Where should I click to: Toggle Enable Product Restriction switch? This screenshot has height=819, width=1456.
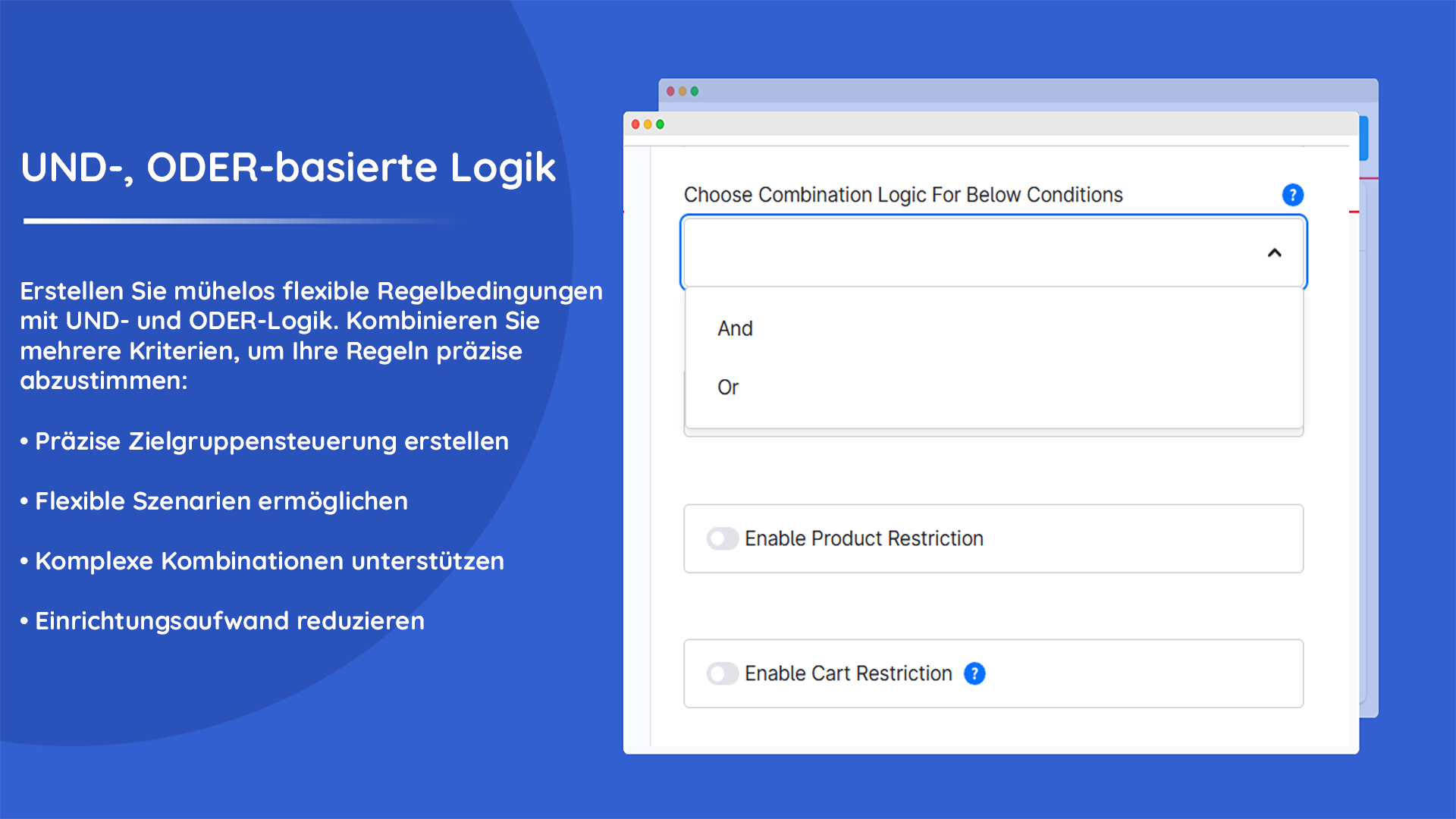[722, 538]
